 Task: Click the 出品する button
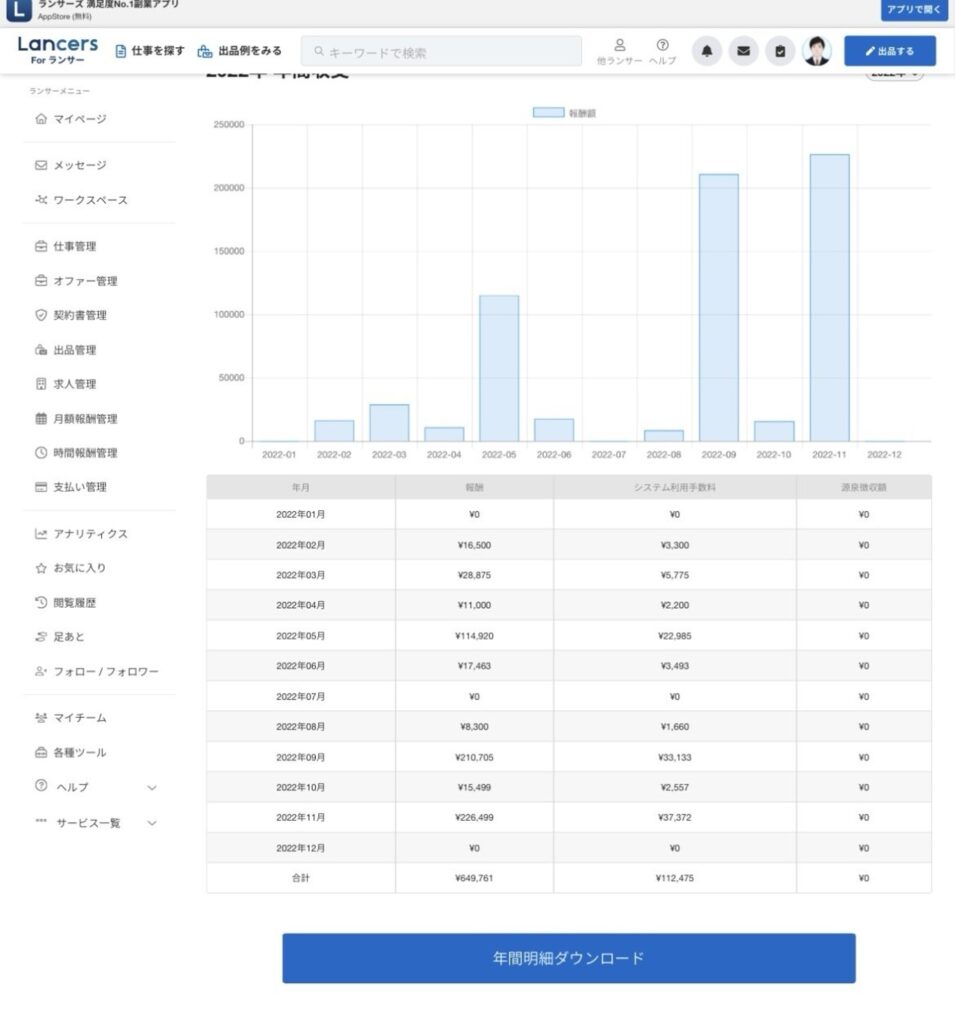coord(889,51)
